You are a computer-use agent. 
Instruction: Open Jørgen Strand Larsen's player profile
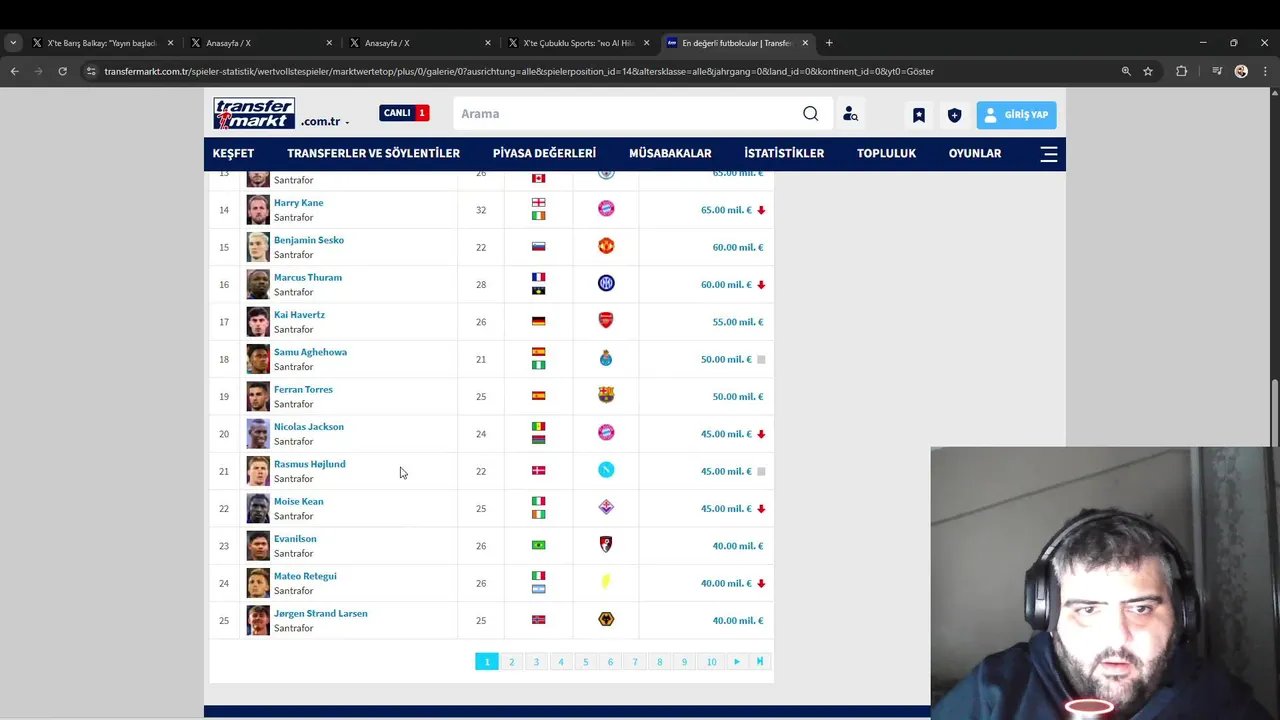point(321,613)
